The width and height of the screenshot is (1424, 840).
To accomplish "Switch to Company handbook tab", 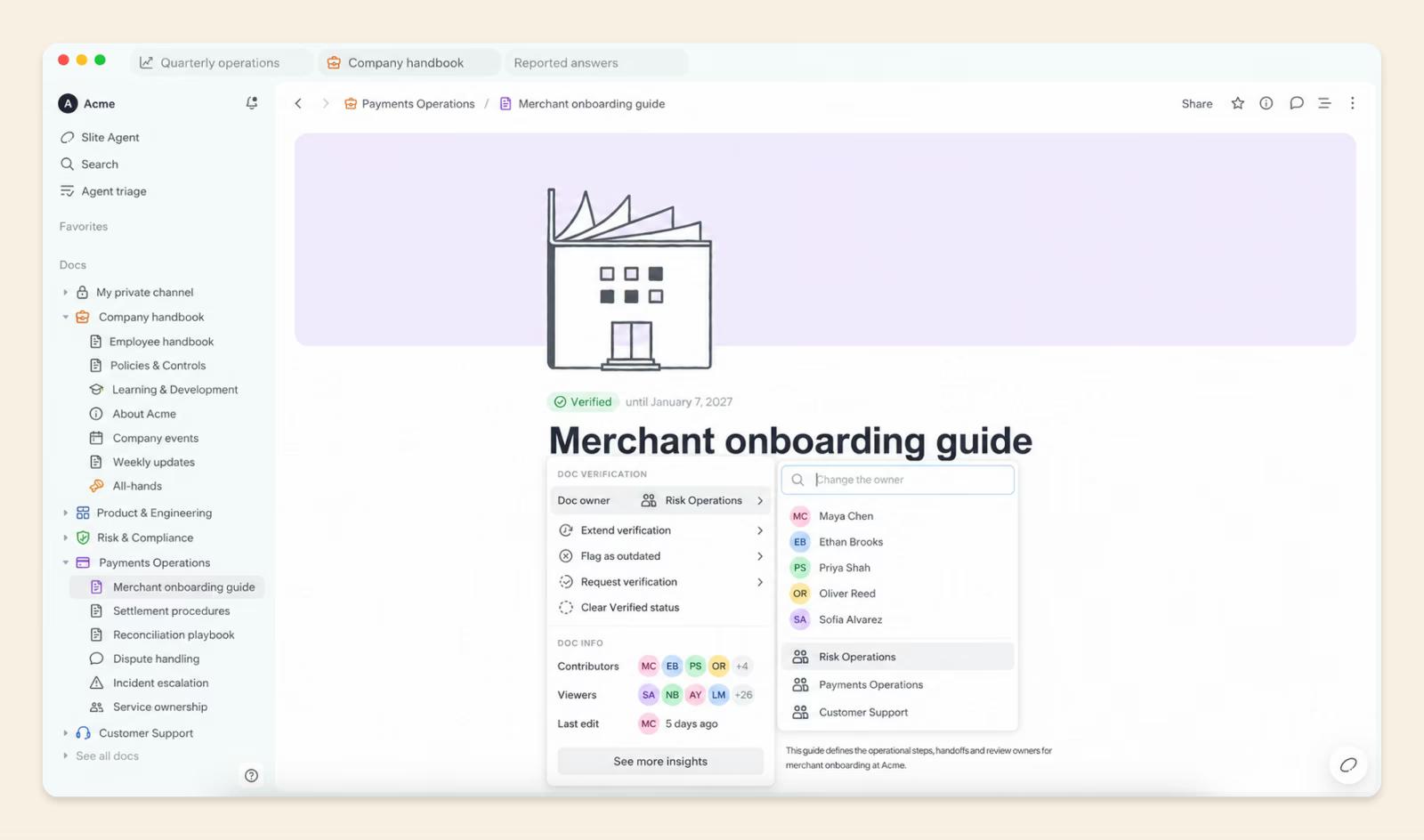I will (x=409, y=62).
